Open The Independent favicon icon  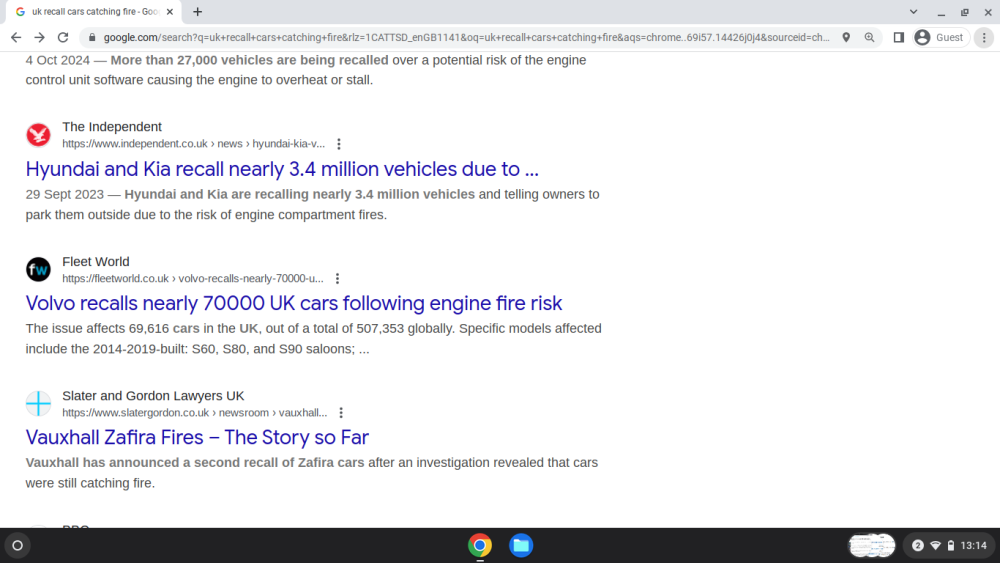[38, 135]
